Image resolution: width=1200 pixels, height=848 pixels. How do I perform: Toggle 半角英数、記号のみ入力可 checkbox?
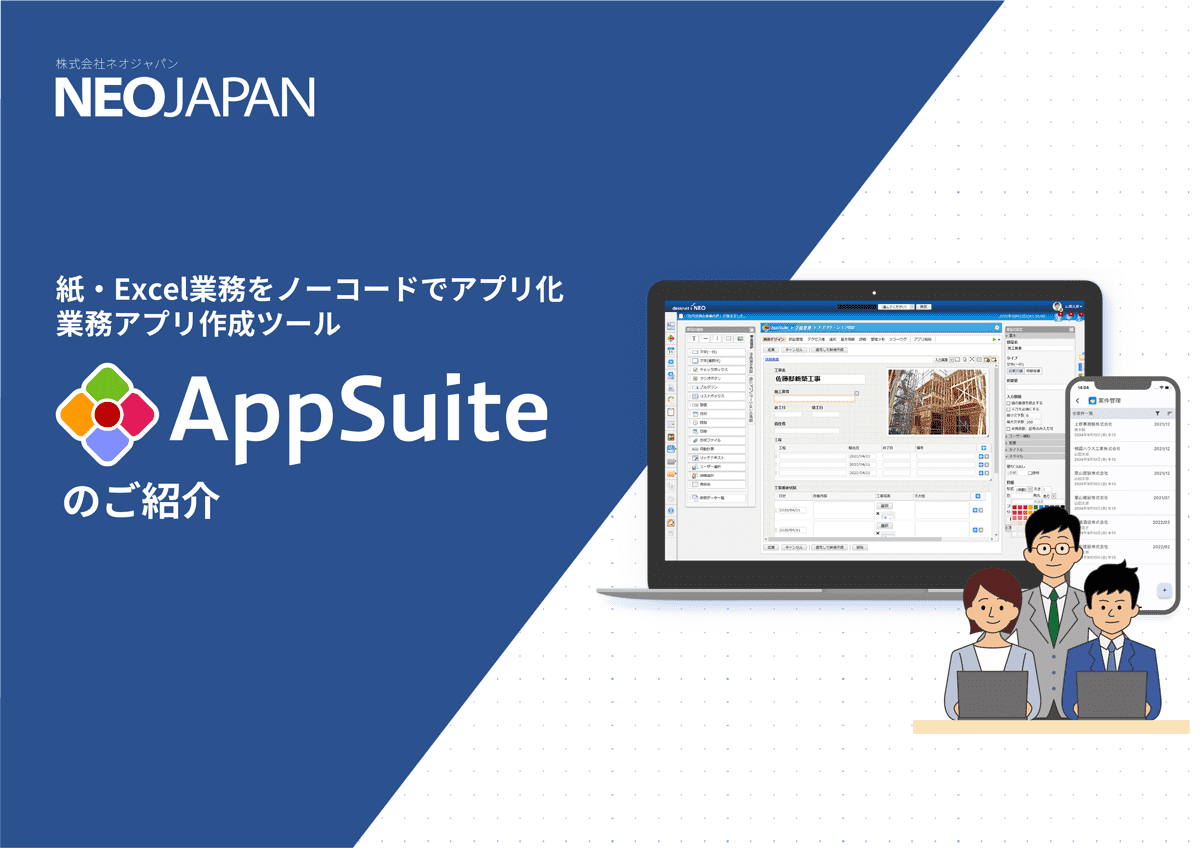[1008, 428]
